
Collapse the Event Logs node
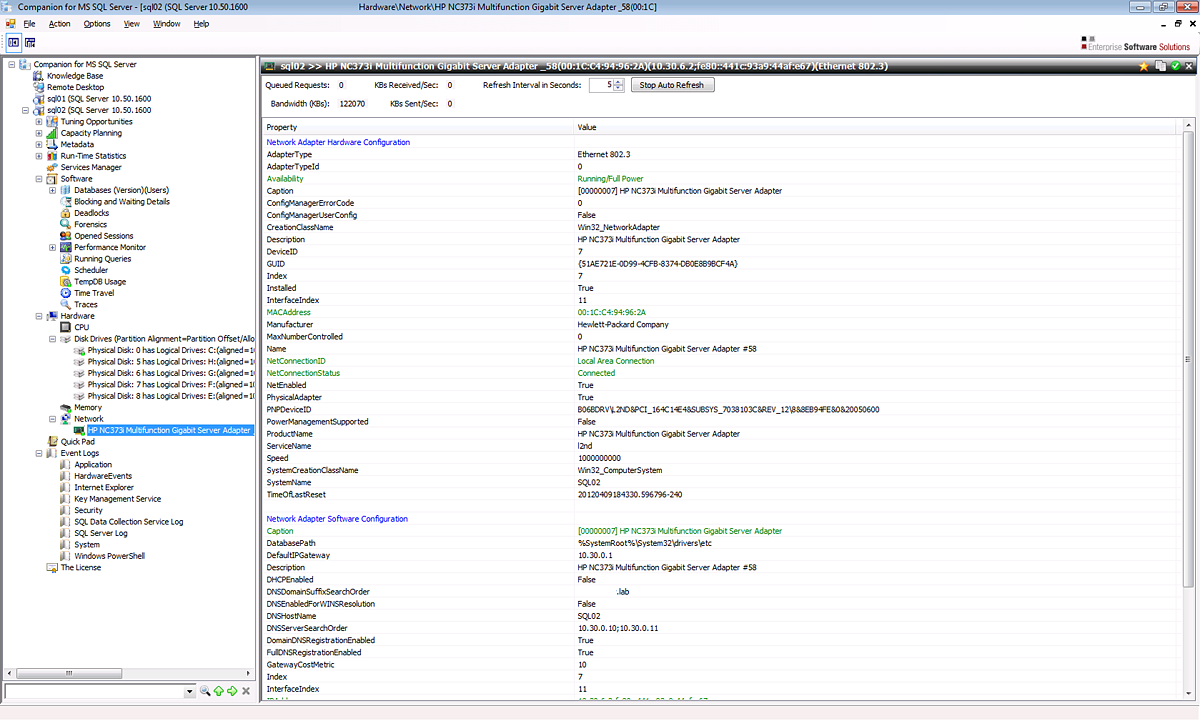39,453
